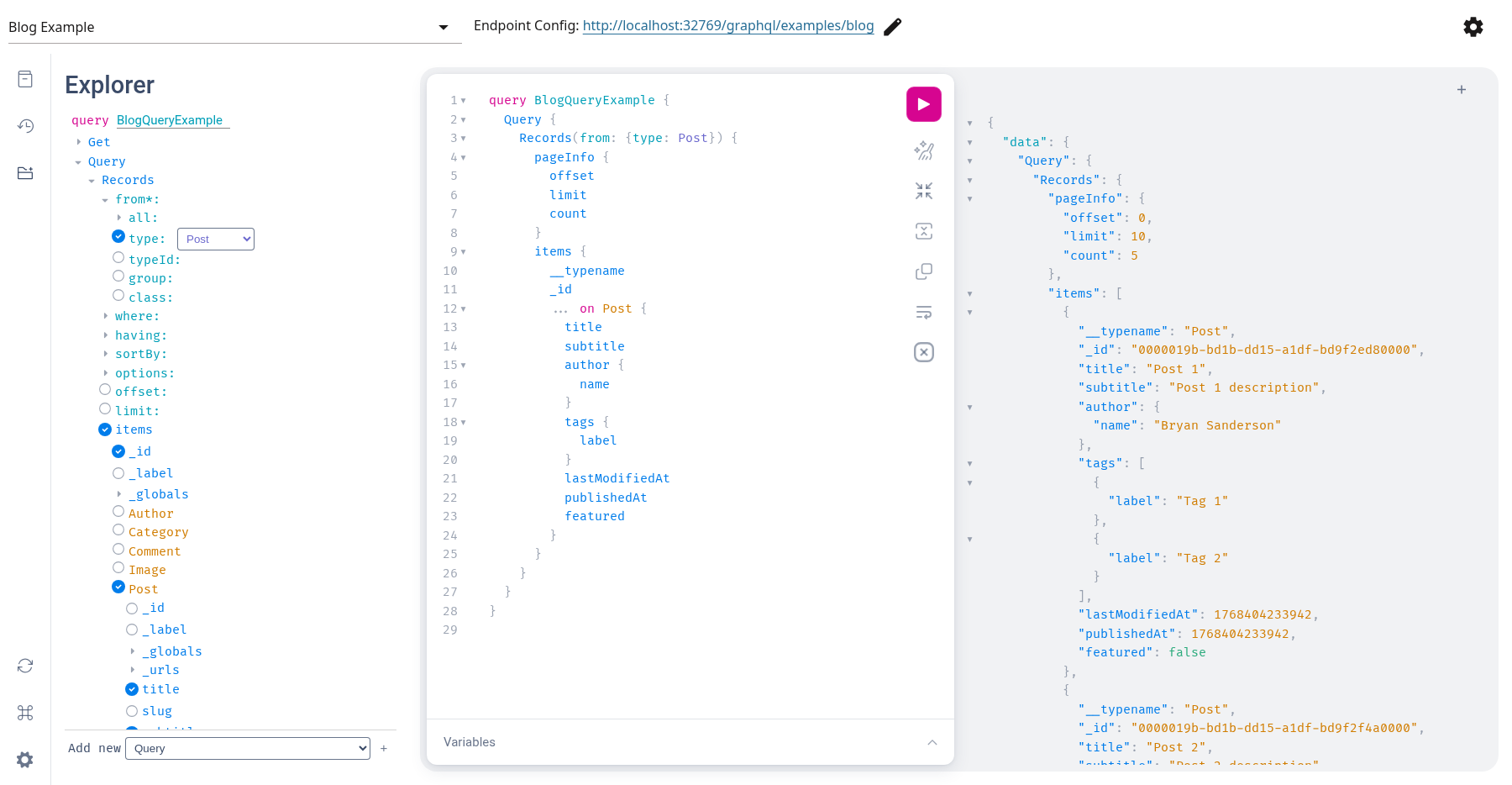Open settings with the gear icon
The height and width of the screenshot is (785, 1512).
tap(1473, 27)
